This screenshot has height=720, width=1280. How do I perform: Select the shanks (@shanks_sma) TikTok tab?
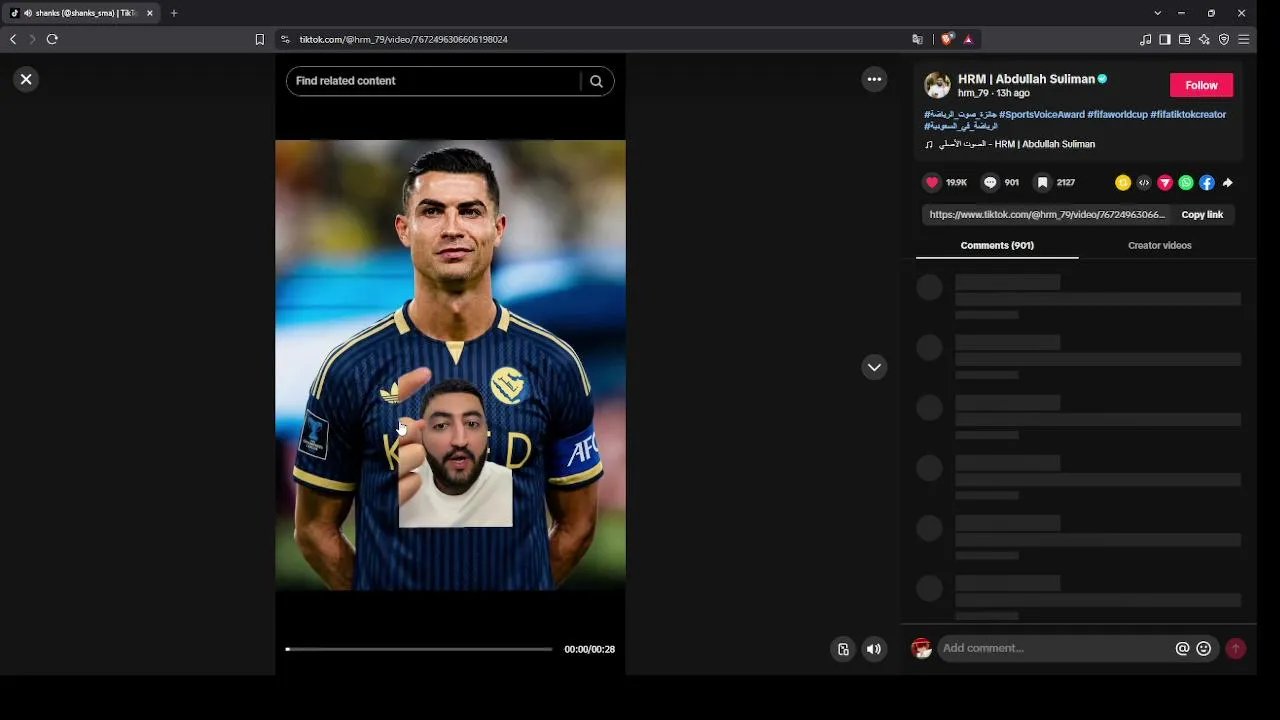(x=80, y=13)
